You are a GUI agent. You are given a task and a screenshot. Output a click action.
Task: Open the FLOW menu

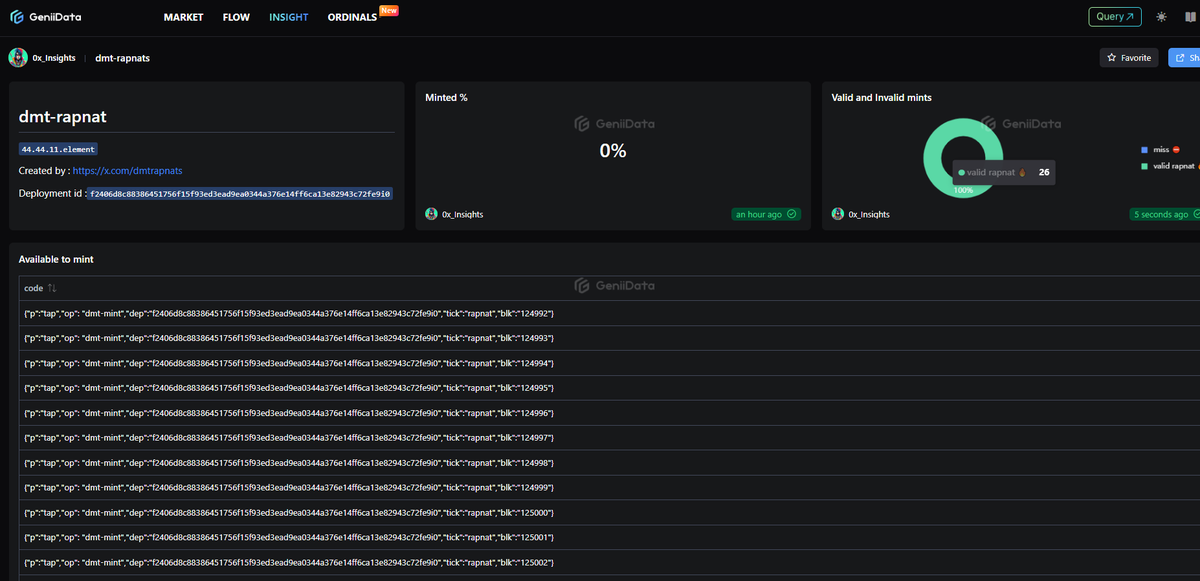pyautogui.click(x=236, y=17)
